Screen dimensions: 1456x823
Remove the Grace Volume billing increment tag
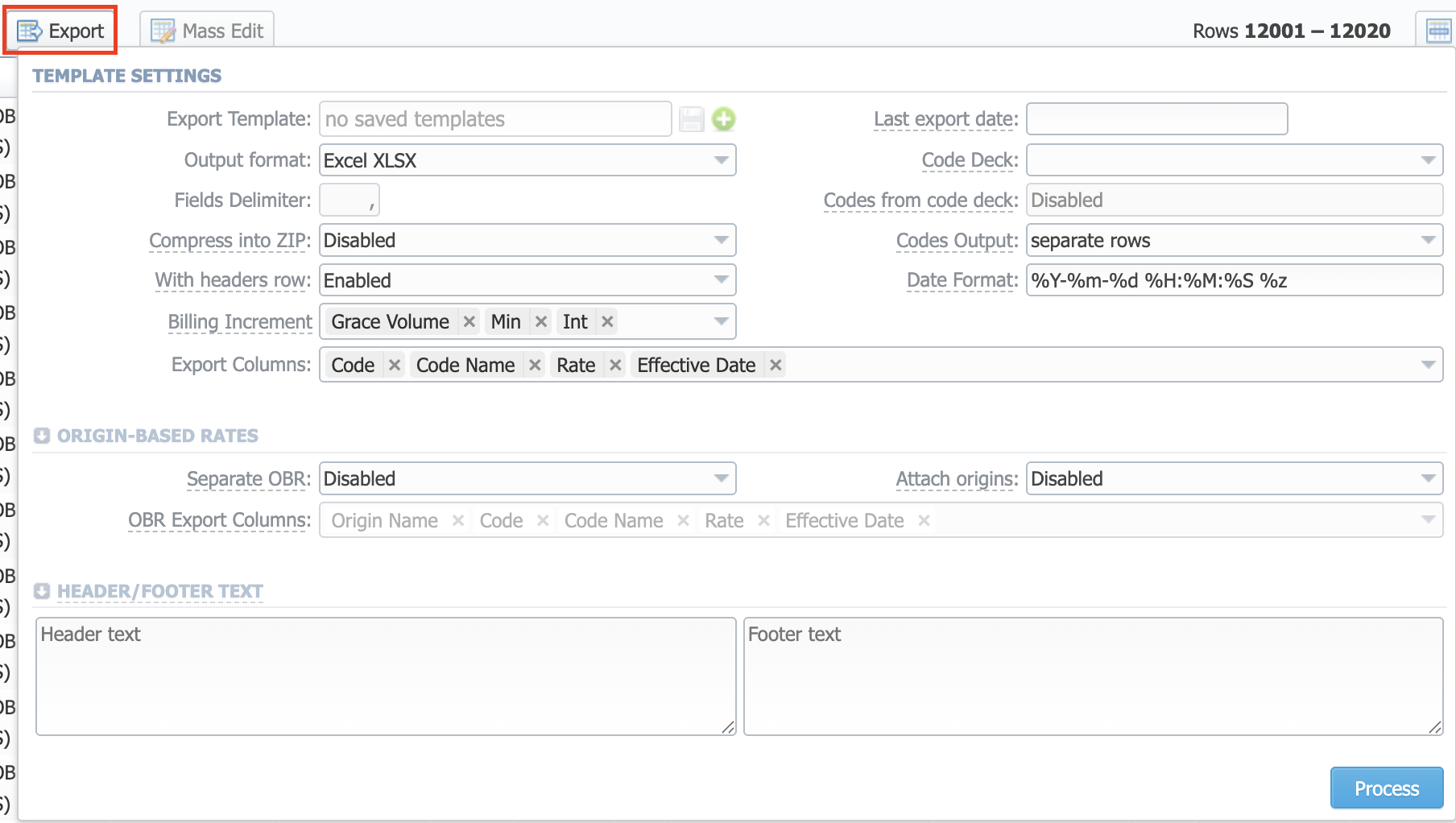tap(469, 321)
